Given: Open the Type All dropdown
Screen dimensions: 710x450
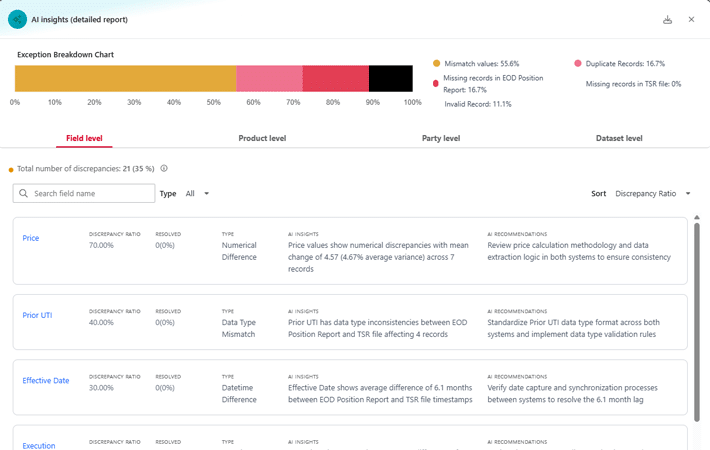Looking at the screenshot, I should pyautogui.click(x=197, y=193).
